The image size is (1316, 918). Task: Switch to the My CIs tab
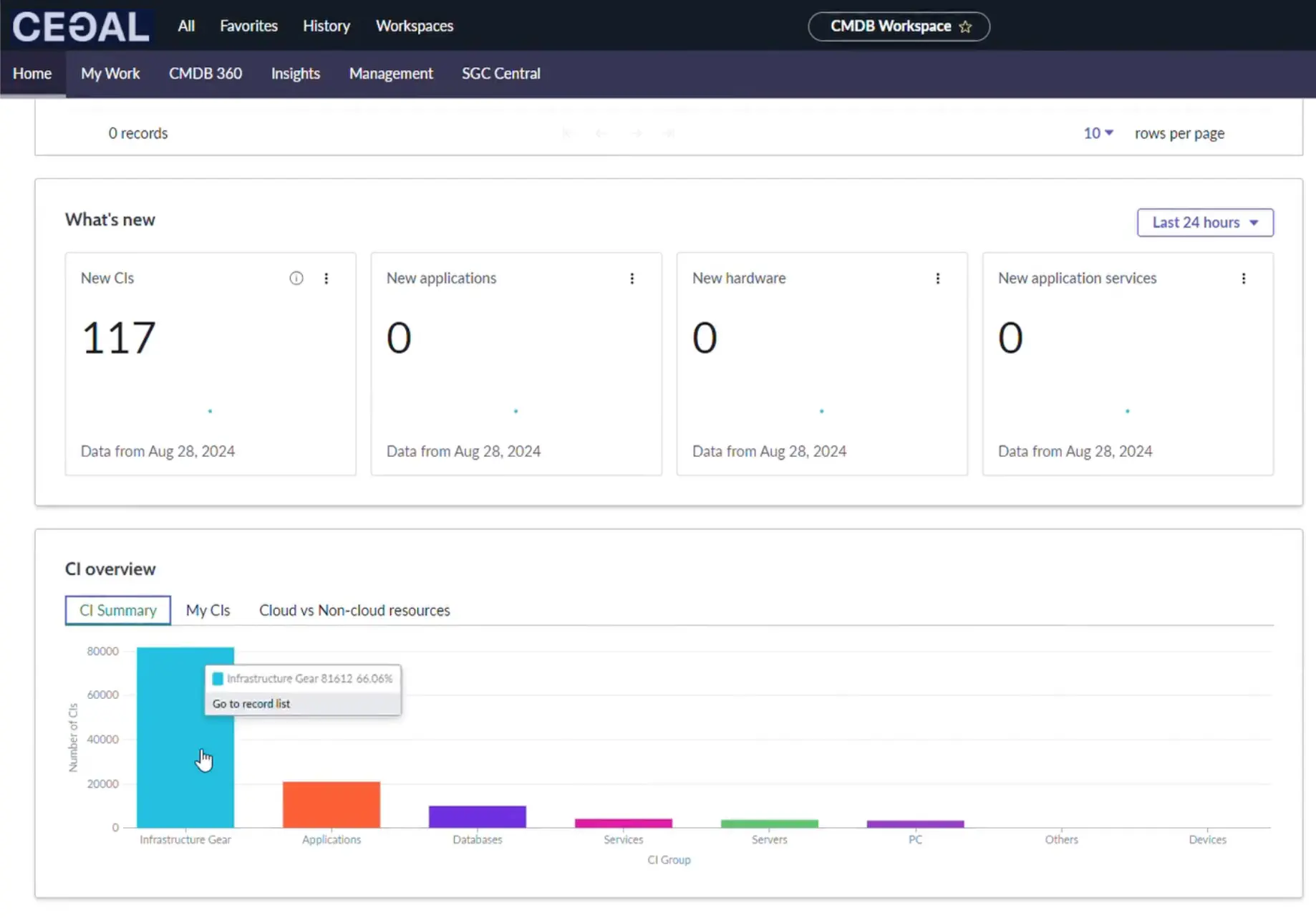pos(208,610)
